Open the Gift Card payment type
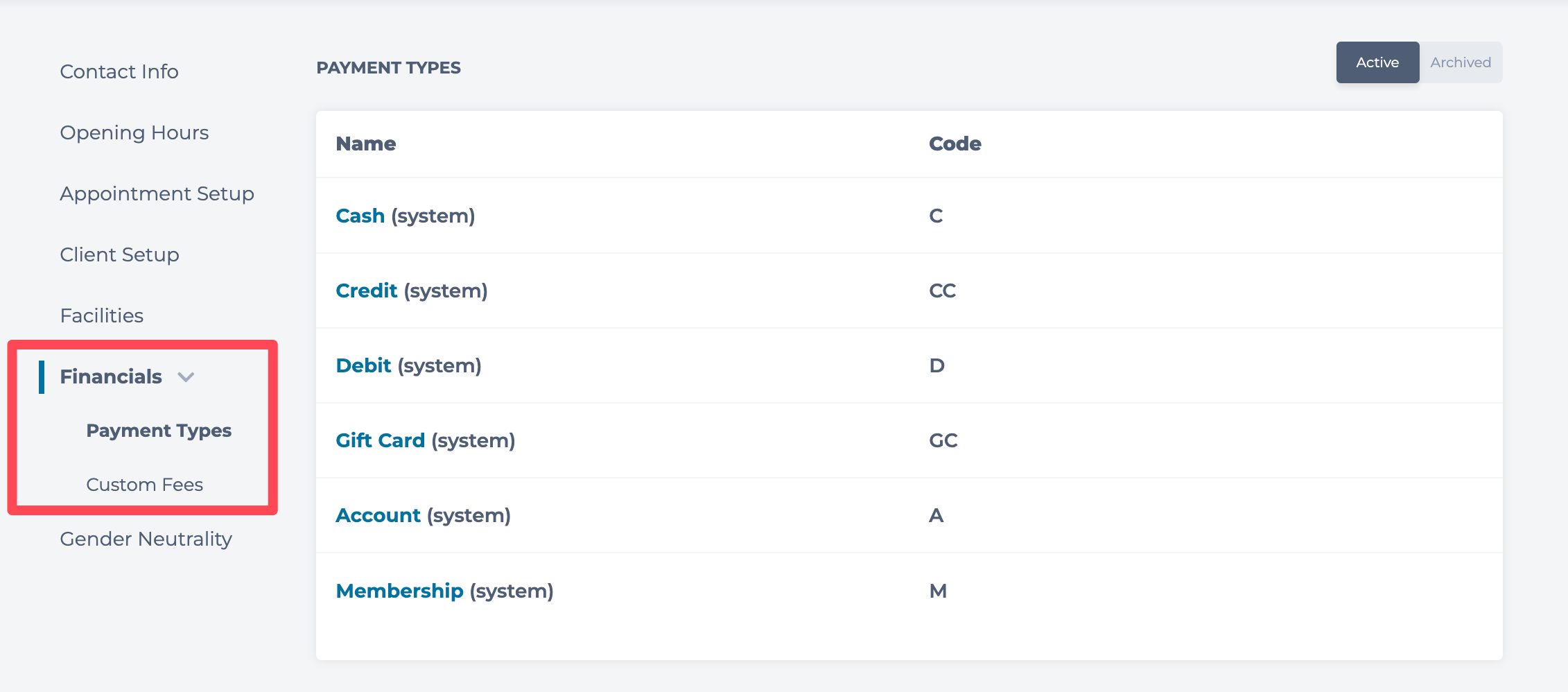This screenshot has width=1568, height=692. pos(380,440)
